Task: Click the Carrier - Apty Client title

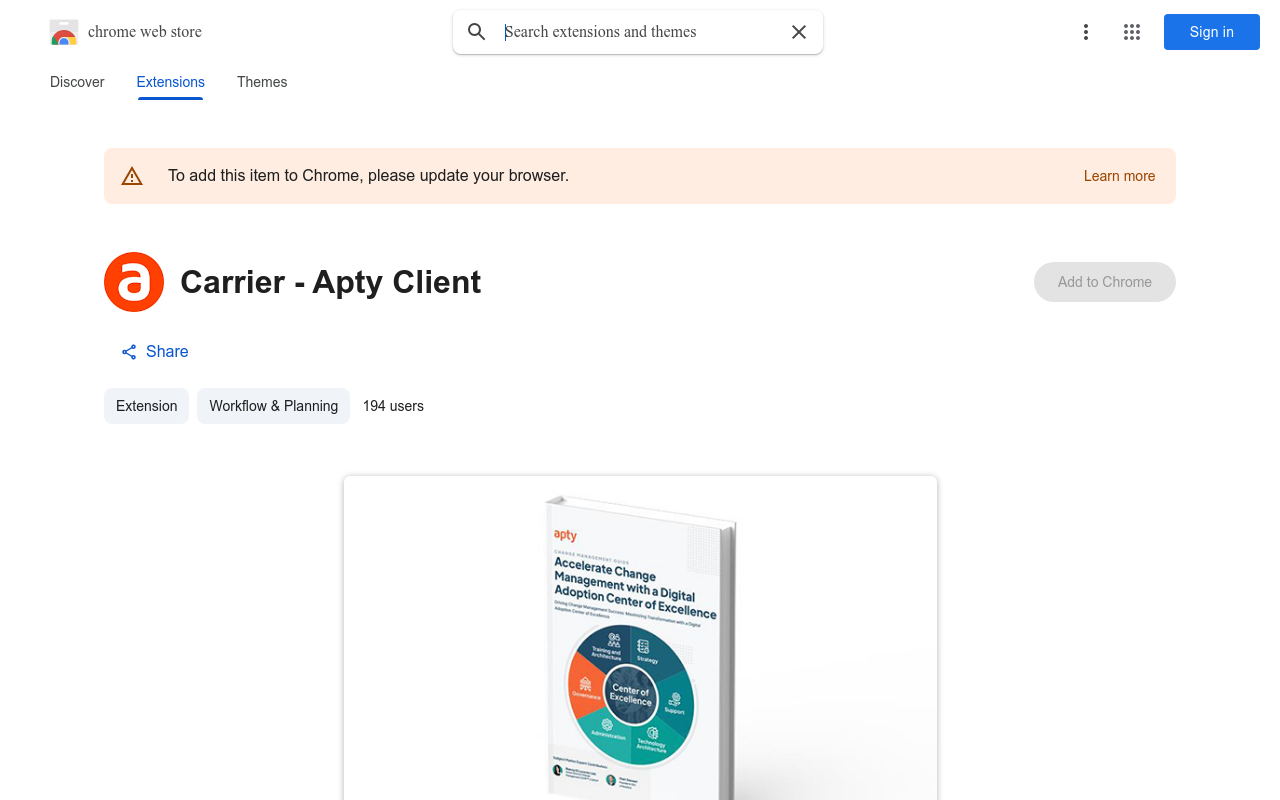Action: [330, 282]
